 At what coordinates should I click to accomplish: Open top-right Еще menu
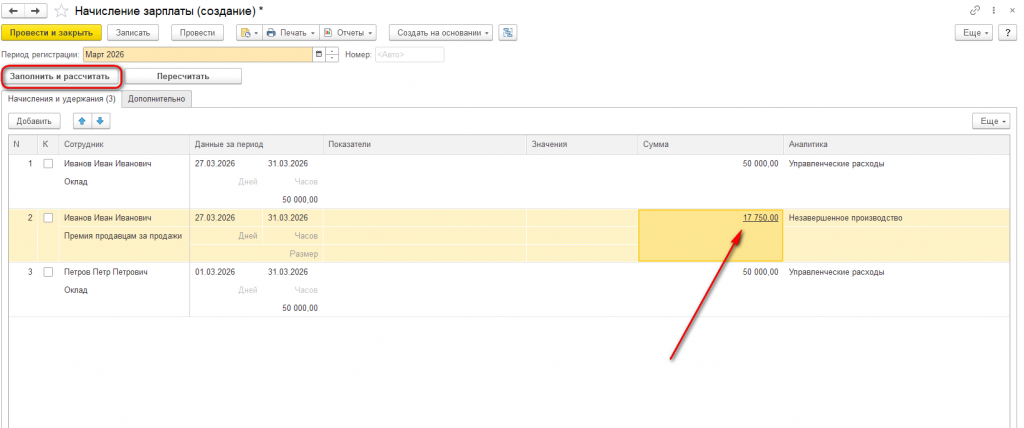974,33
